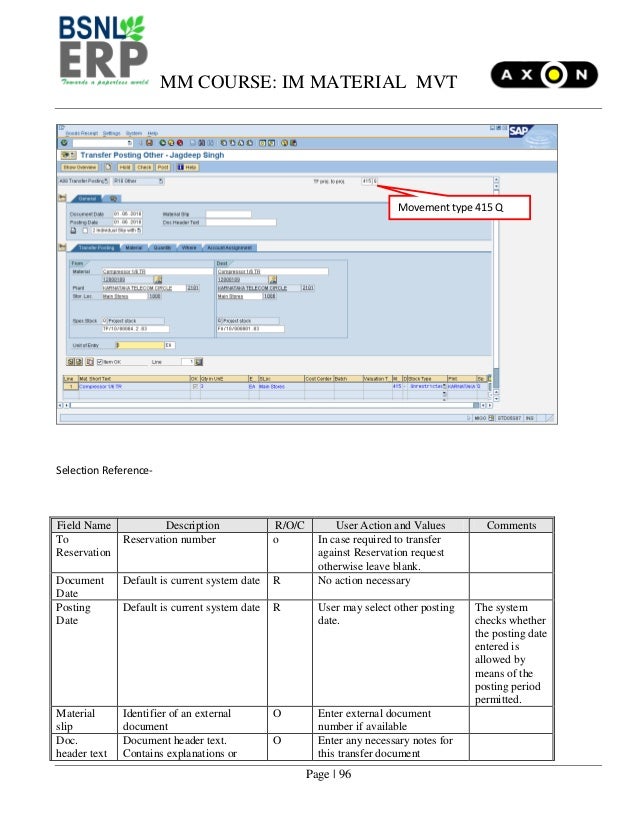Viewport: 638px width, 826px height.
Task: Click the Create New Session icon
Action: pyautogui.click(x=262, y=143)
